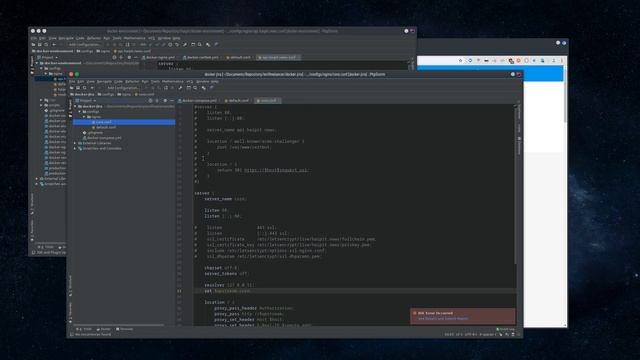
Task: Select .gitignore file in front project tree
Action: (93, 133)
